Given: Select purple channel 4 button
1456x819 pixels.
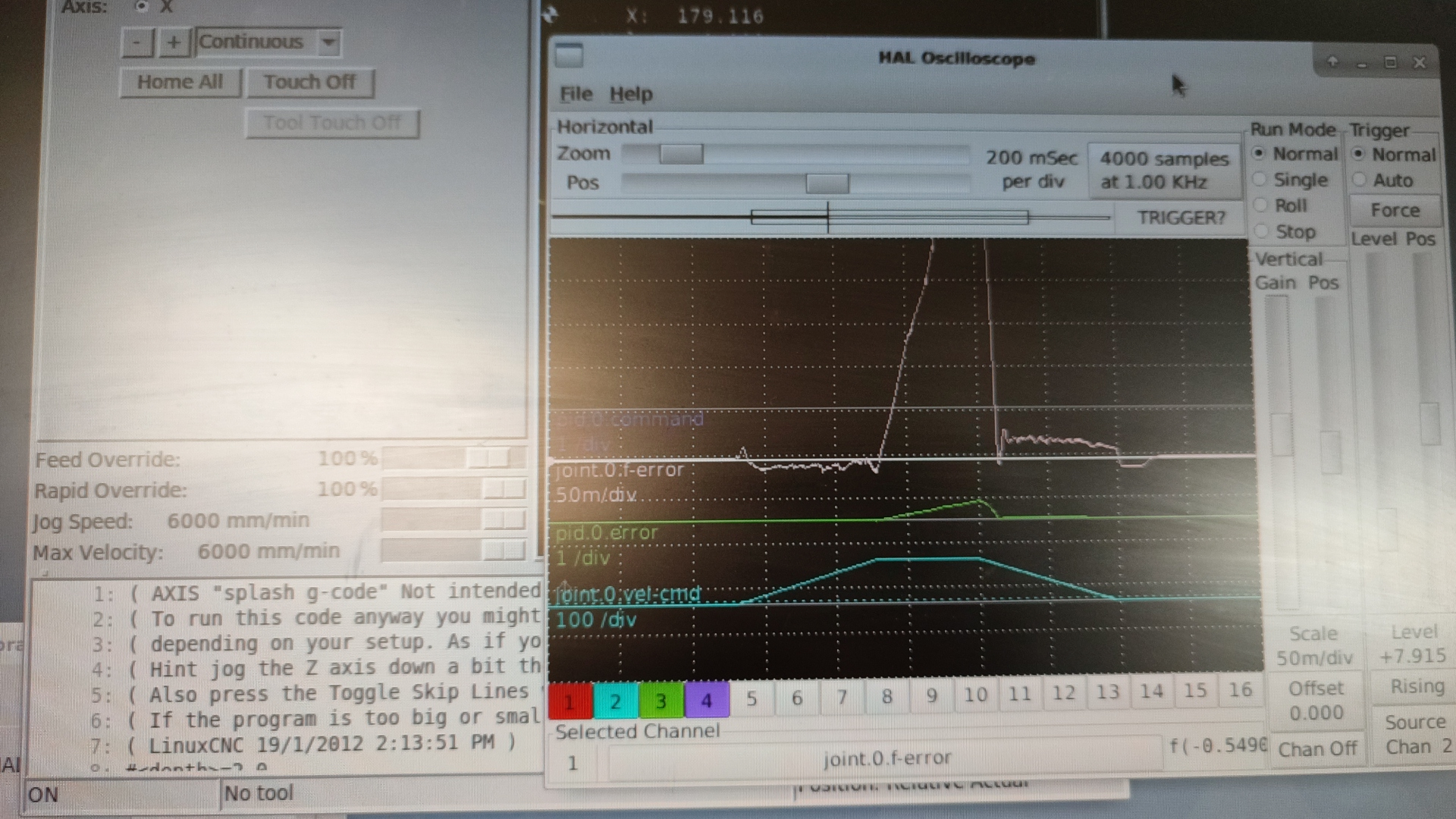Looking at the screenshot, I should click(706, 700).
